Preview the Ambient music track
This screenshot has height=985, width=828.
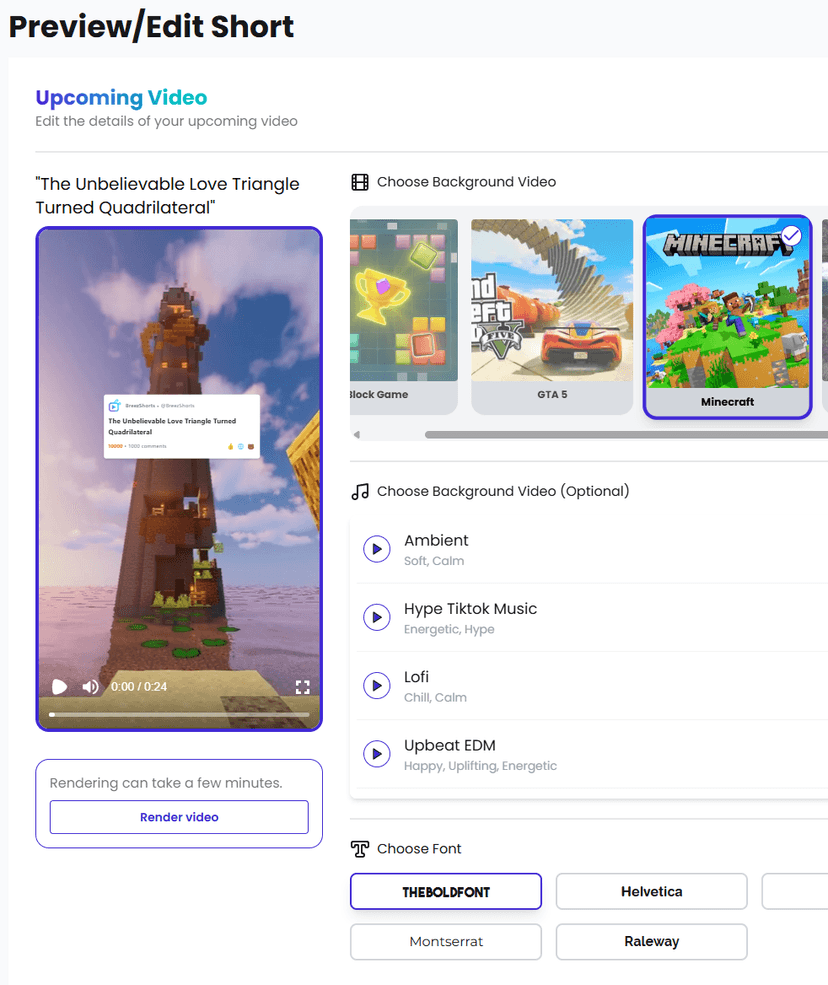tap(377, 548)
